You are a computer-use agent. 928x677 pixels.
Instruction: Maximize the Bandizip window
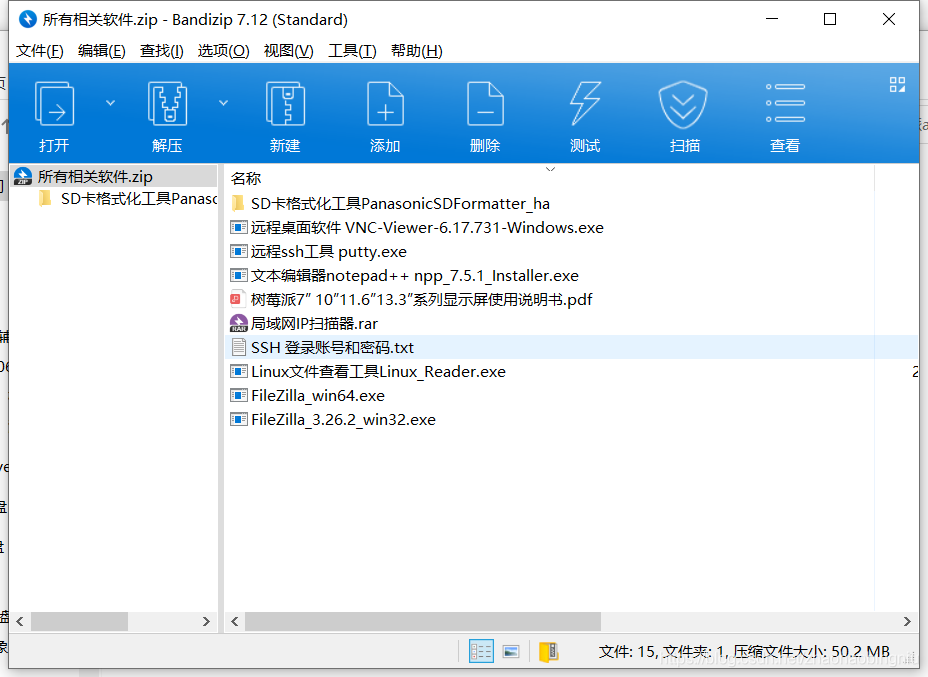coord(830,20)
